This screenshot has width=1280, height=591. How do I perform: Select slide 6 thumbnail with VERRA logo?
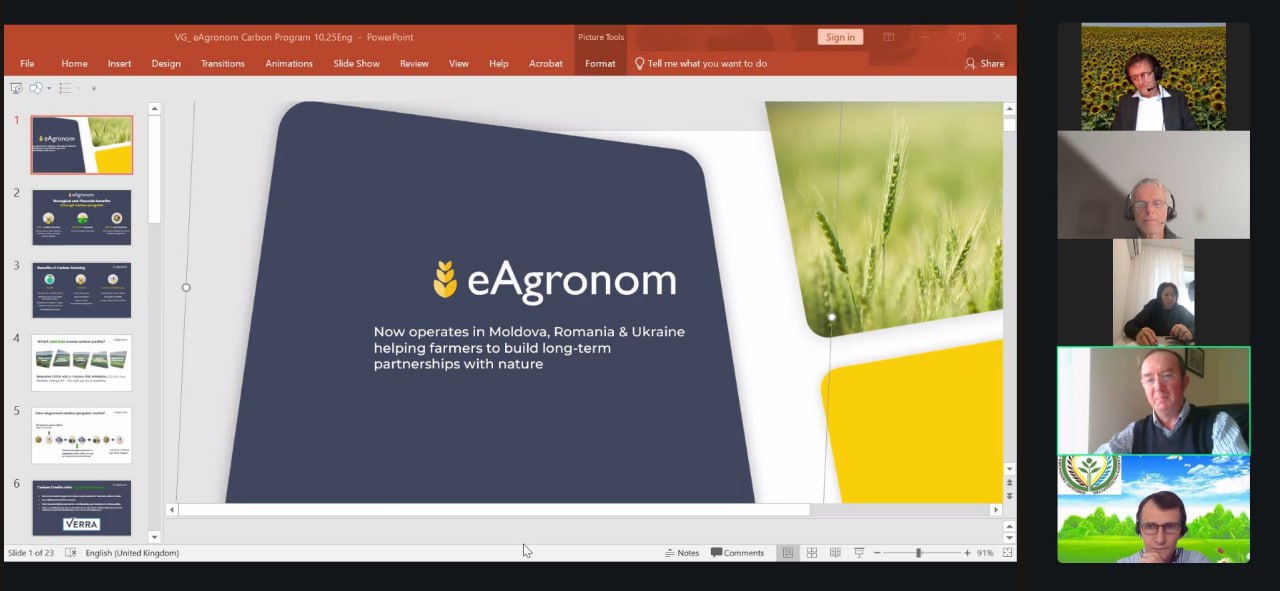pos(82,508)
